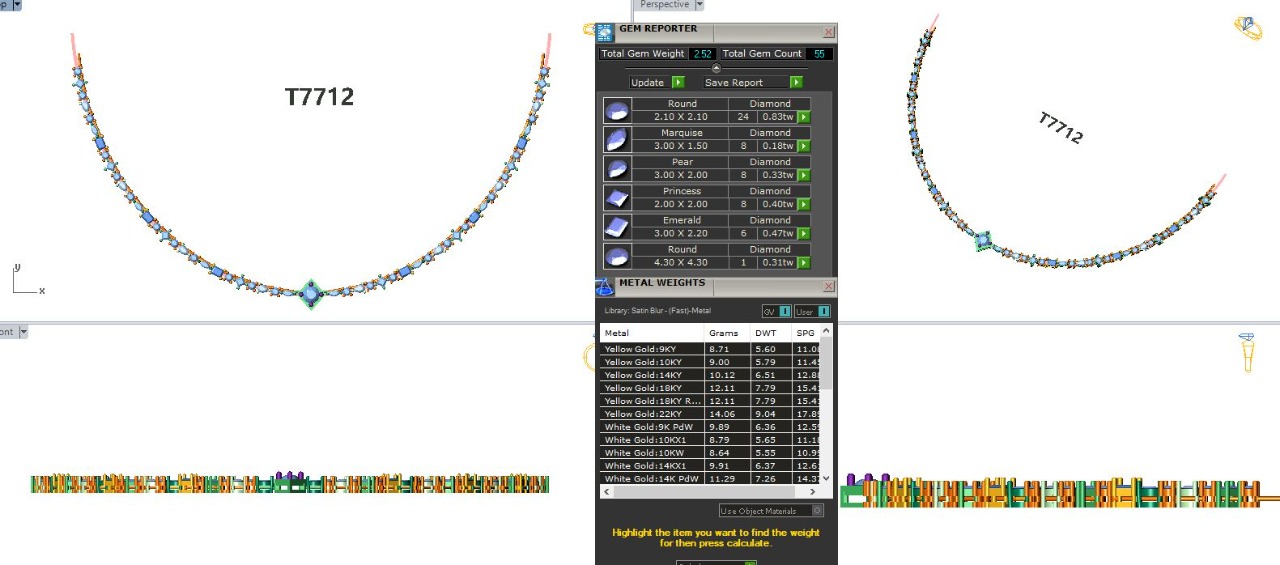The height and width of the screenshot is (565, 1280).
Task: Click the Round 2.10 X 2.10 gem thumbnail
Action: tap(617, 110)
